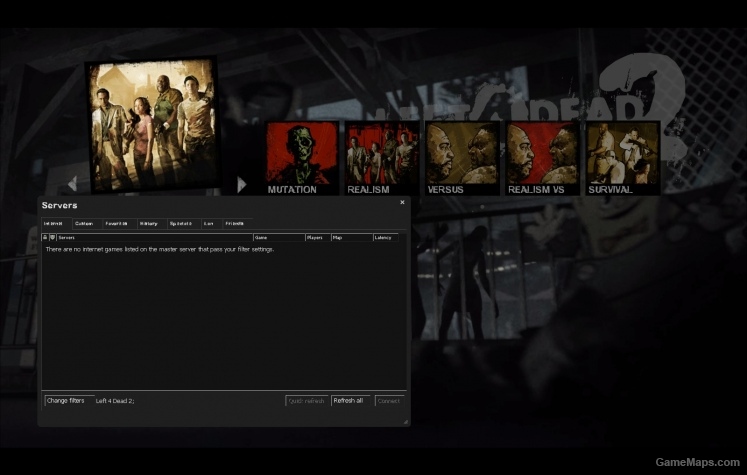Grab the dialog resize grip corner

click(404, 422)
